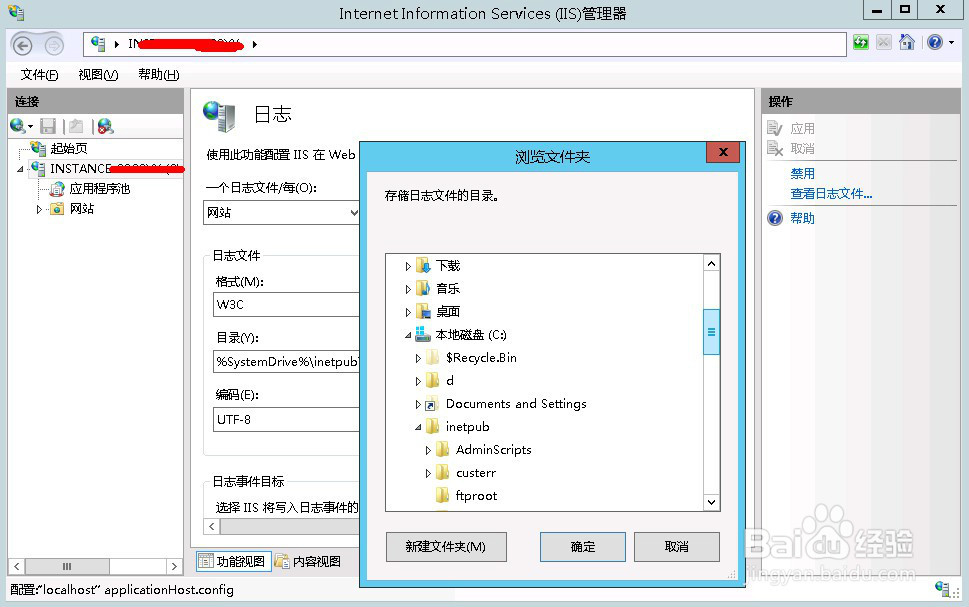Switch to 功能视图 features view tab

234,561
